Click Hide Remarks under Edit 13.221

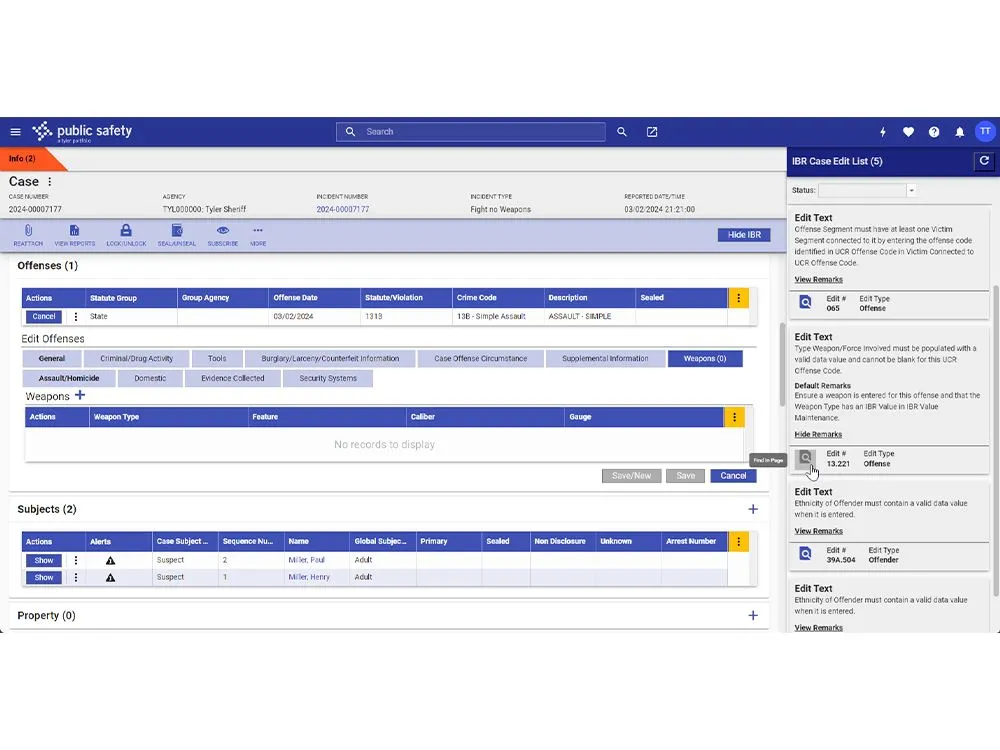point(818,435)
